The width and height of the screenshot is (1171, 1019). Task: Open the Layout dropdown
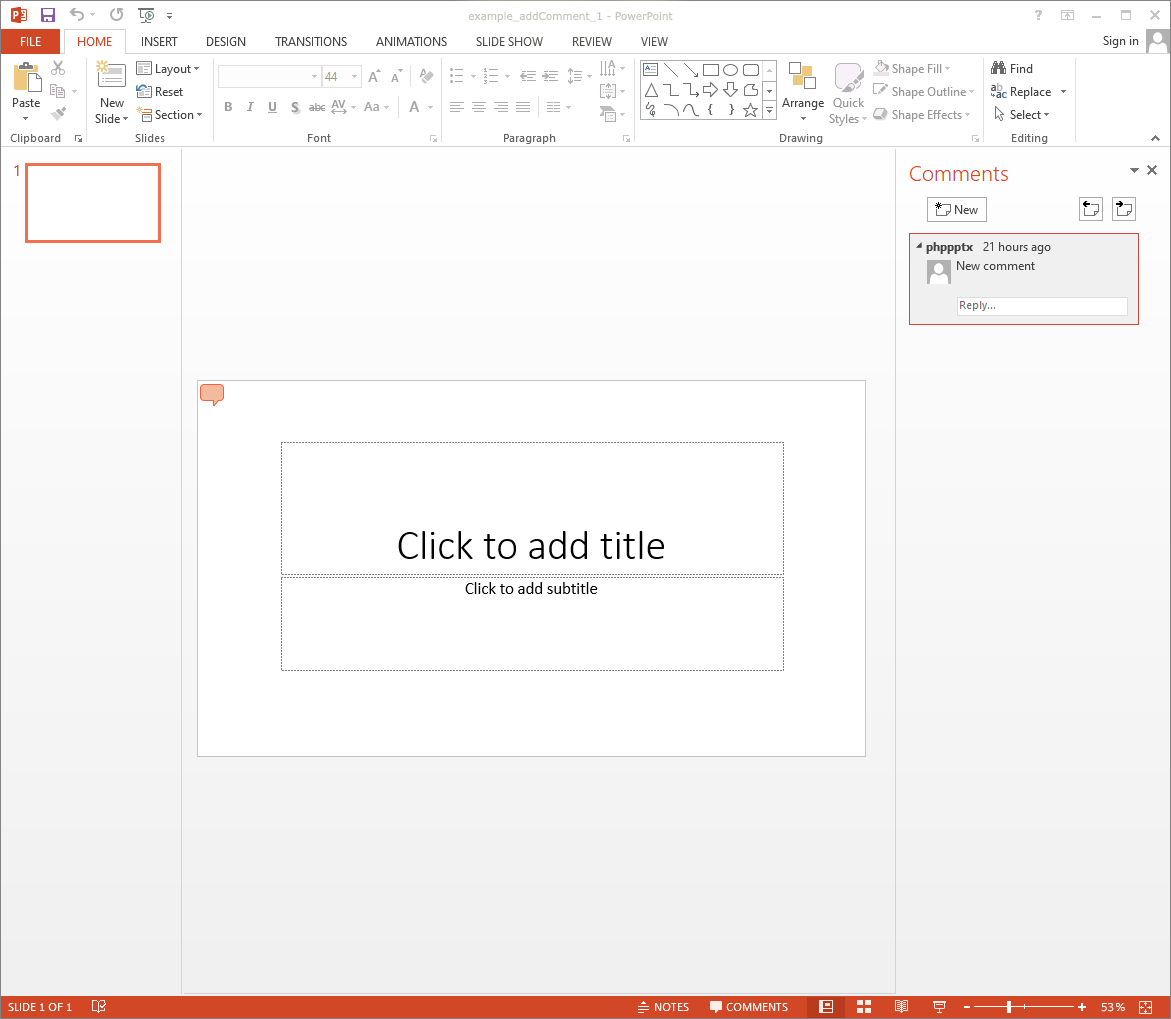[168, 69]
